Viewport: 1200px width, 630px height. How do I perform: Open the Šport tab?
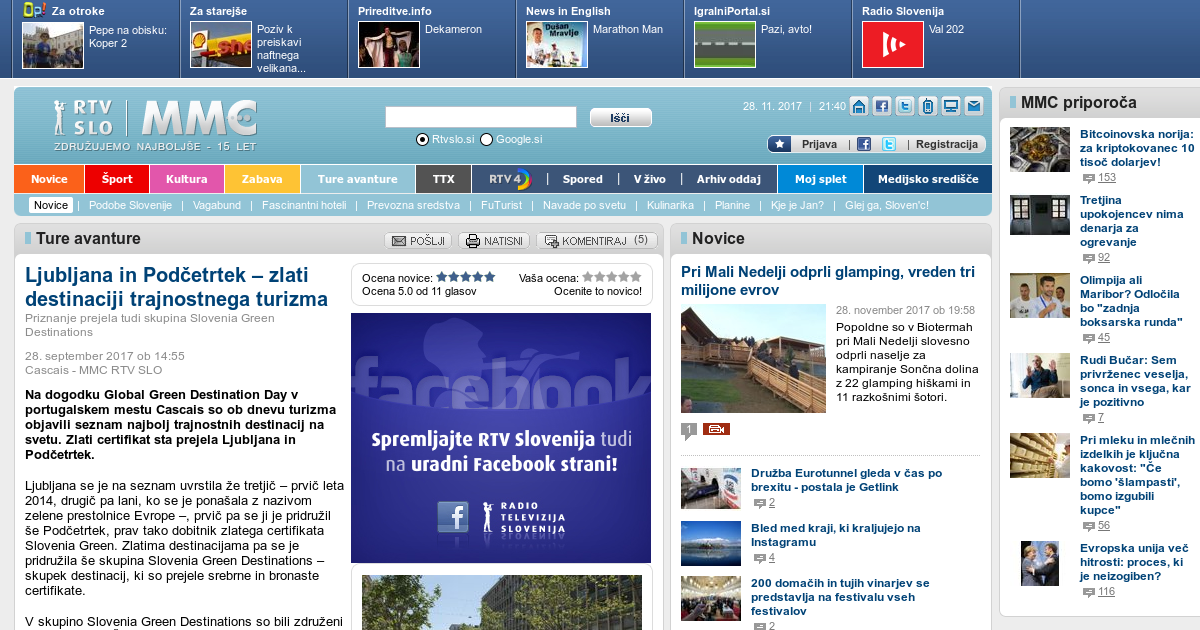point(117,179)
